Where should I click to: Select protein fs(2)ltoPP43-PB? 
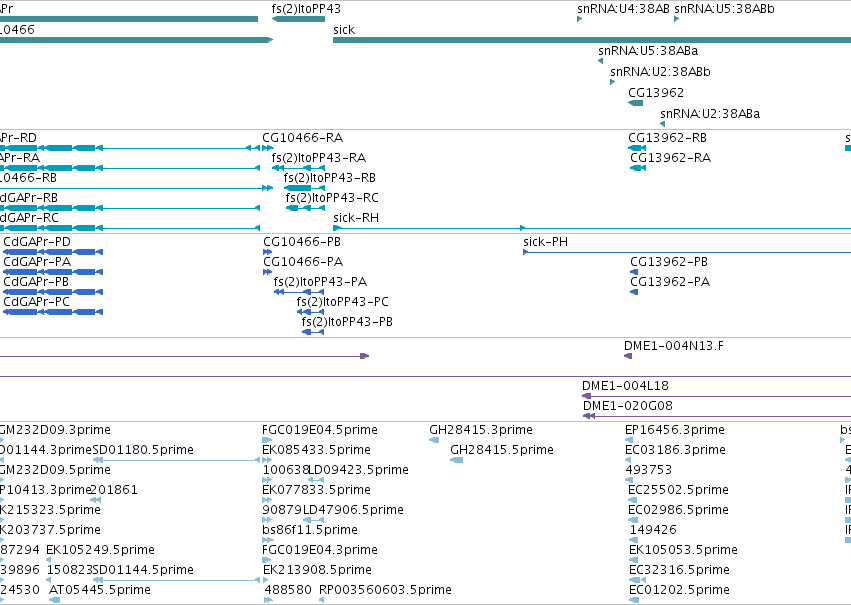point(347,322)
